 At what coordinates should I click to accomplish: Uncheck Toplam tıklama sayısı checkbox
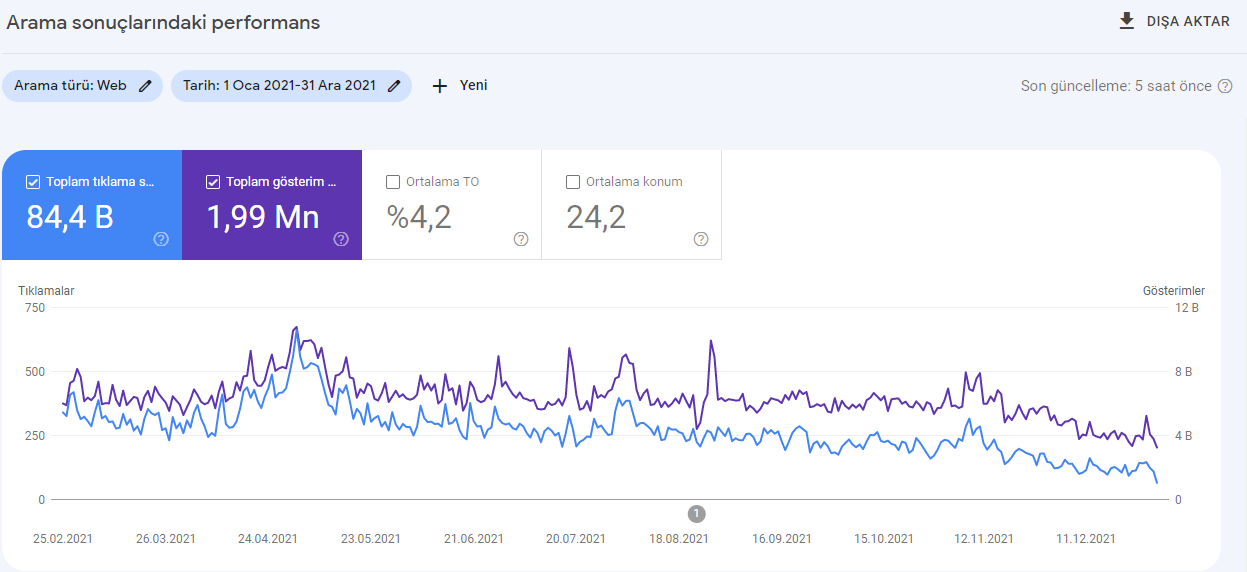(33, 182)
